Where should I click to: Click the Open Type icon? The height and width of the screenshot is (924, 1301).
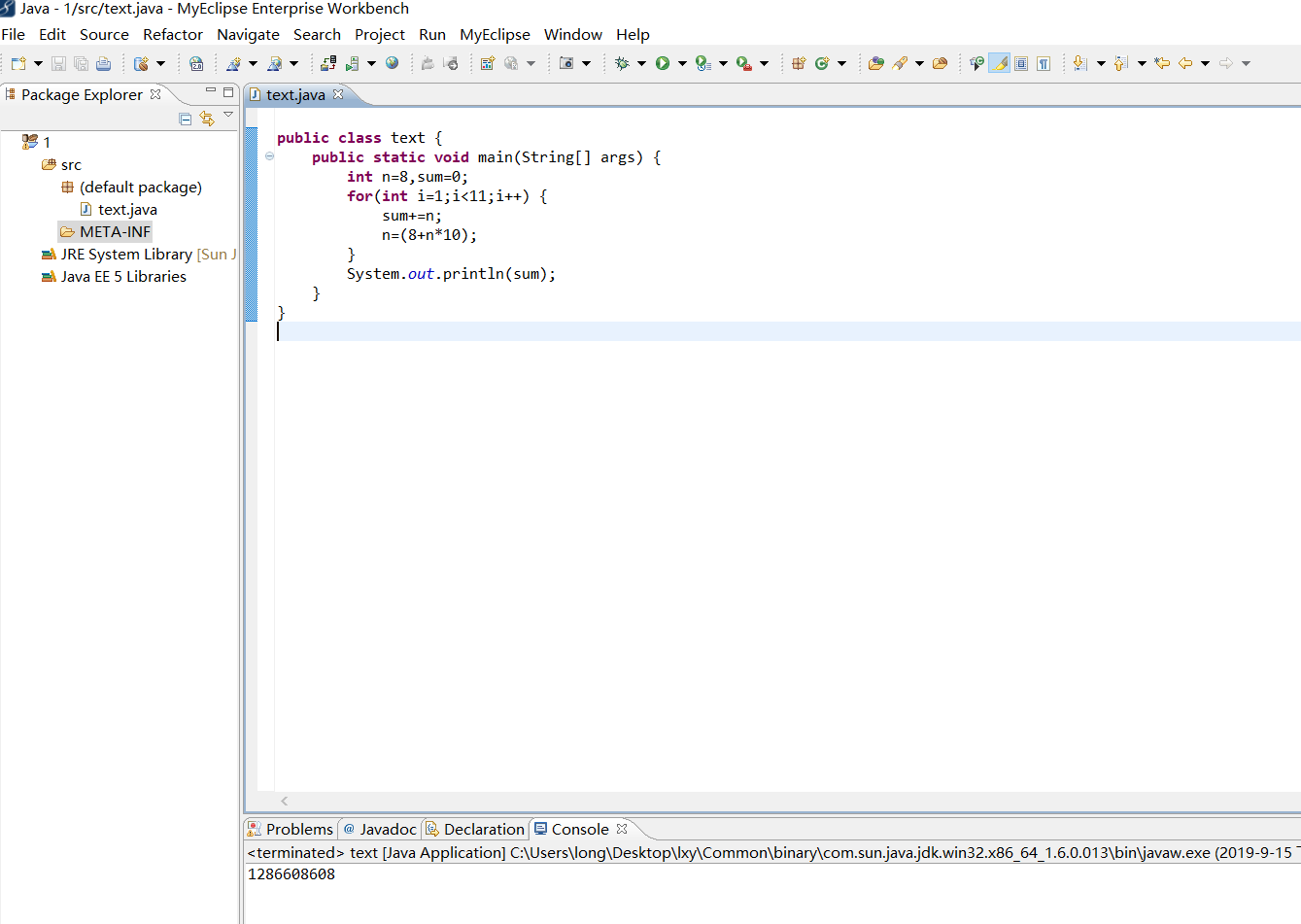(x=876, y=63)
